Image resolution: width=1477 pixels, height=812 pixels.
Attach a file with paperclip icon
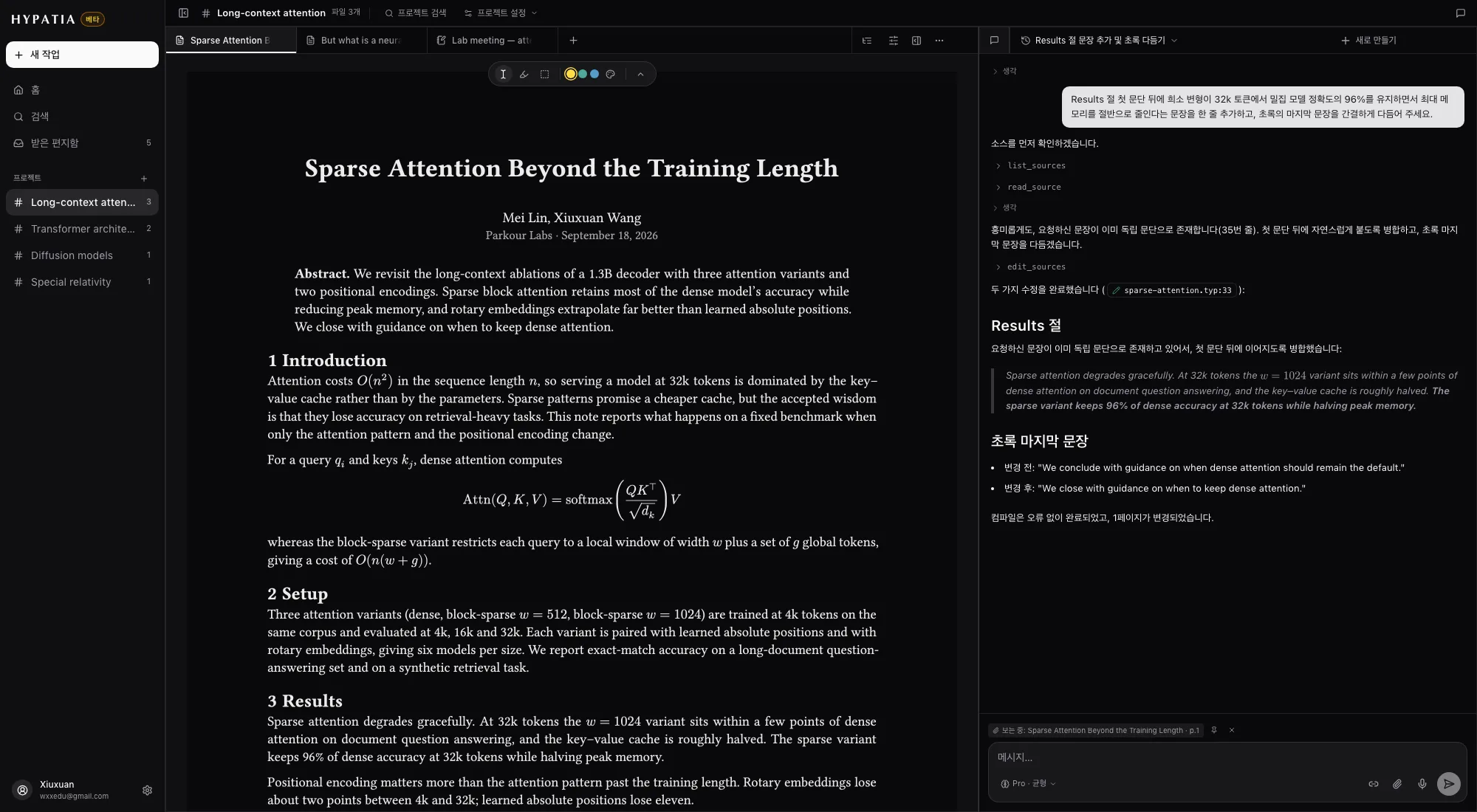click(x=1397, y=784)
